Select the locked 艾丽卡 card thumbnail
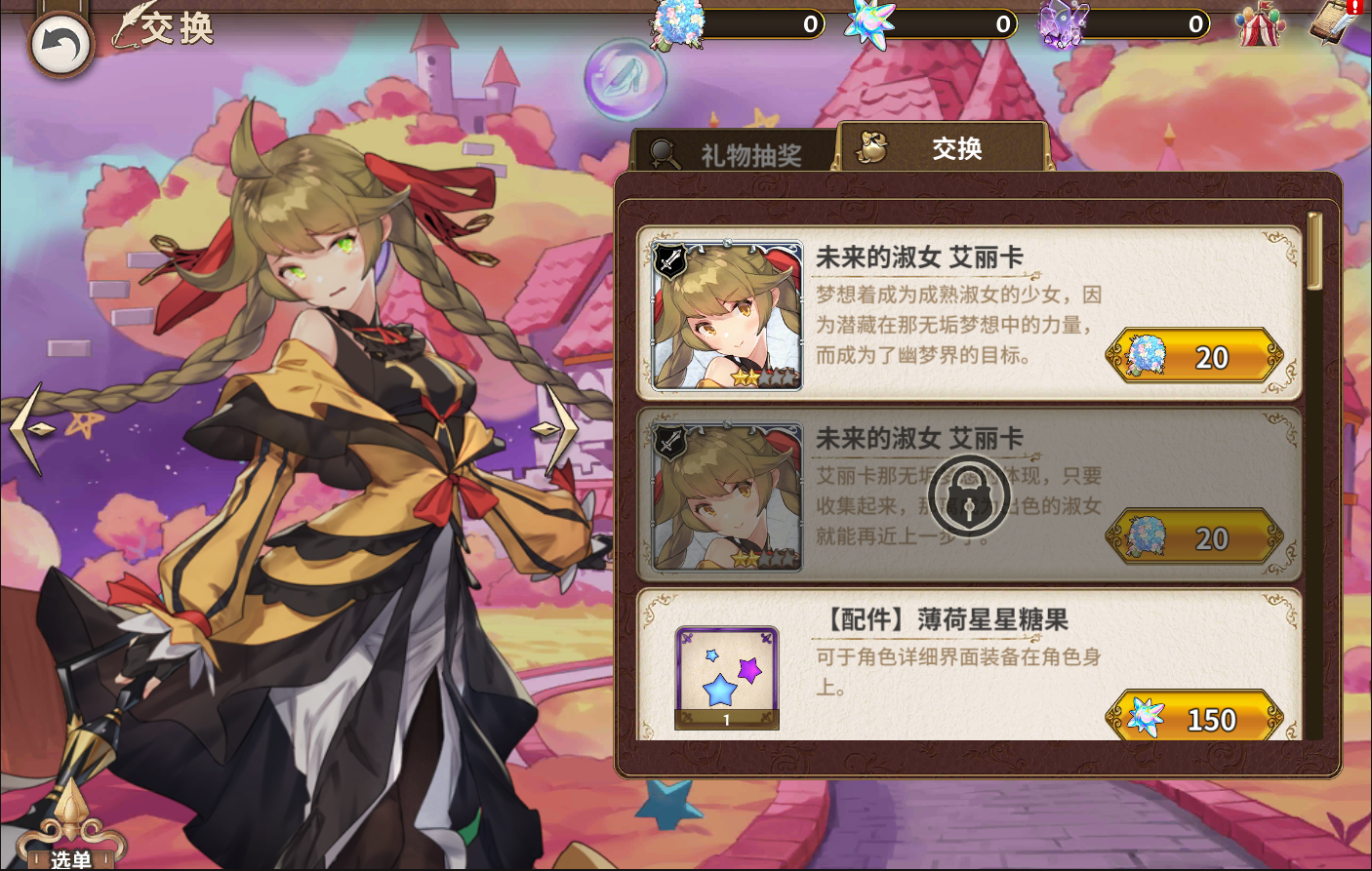This screenshot has width=1372, height=871. pyautogui.click(x=727, y=496)
